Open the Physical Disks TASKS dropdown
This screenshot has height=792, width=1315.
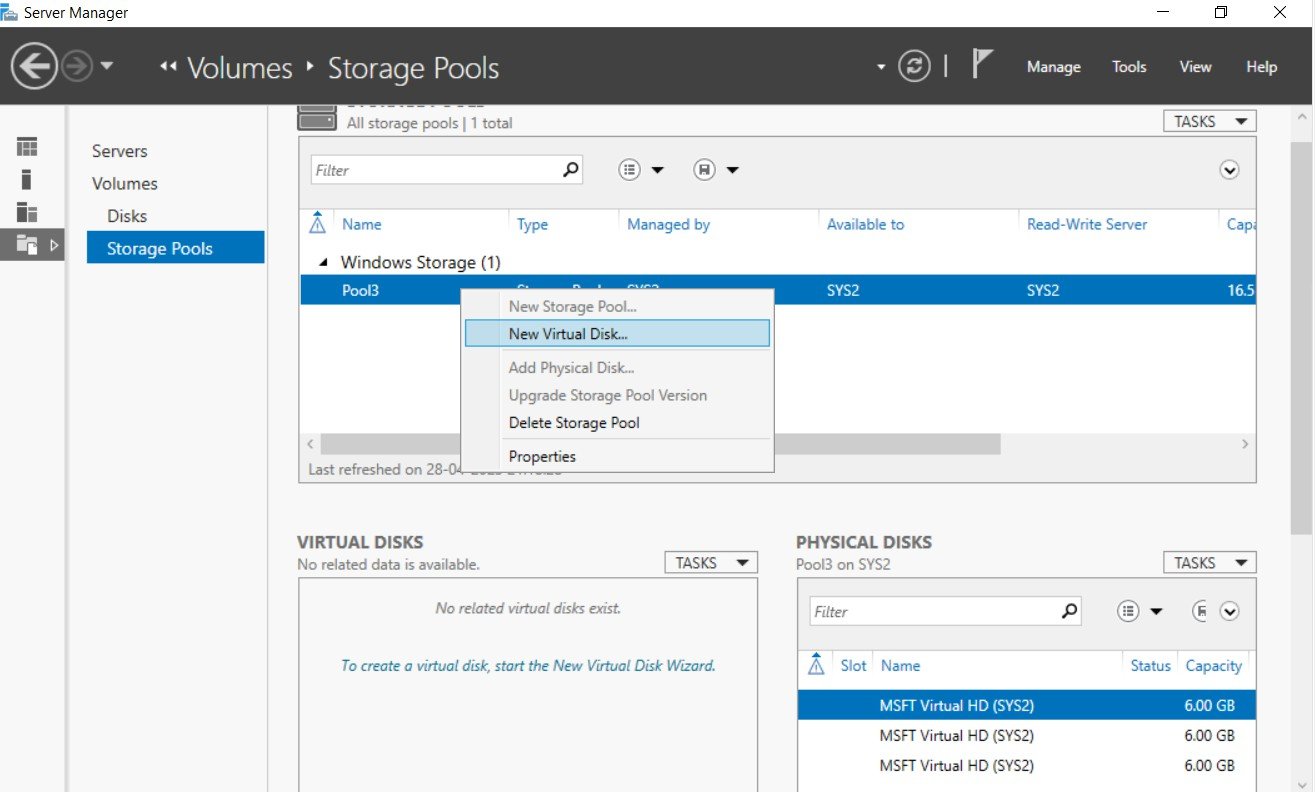[1209, 563]
